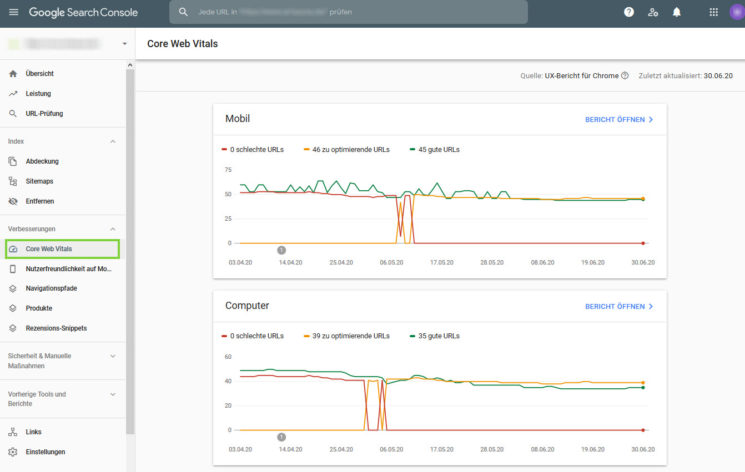Click Mobil chart annotation marker near 14.04.20
Image resolution: width=745 pixels, height=472 pixels.
click(x=281, y=250)
